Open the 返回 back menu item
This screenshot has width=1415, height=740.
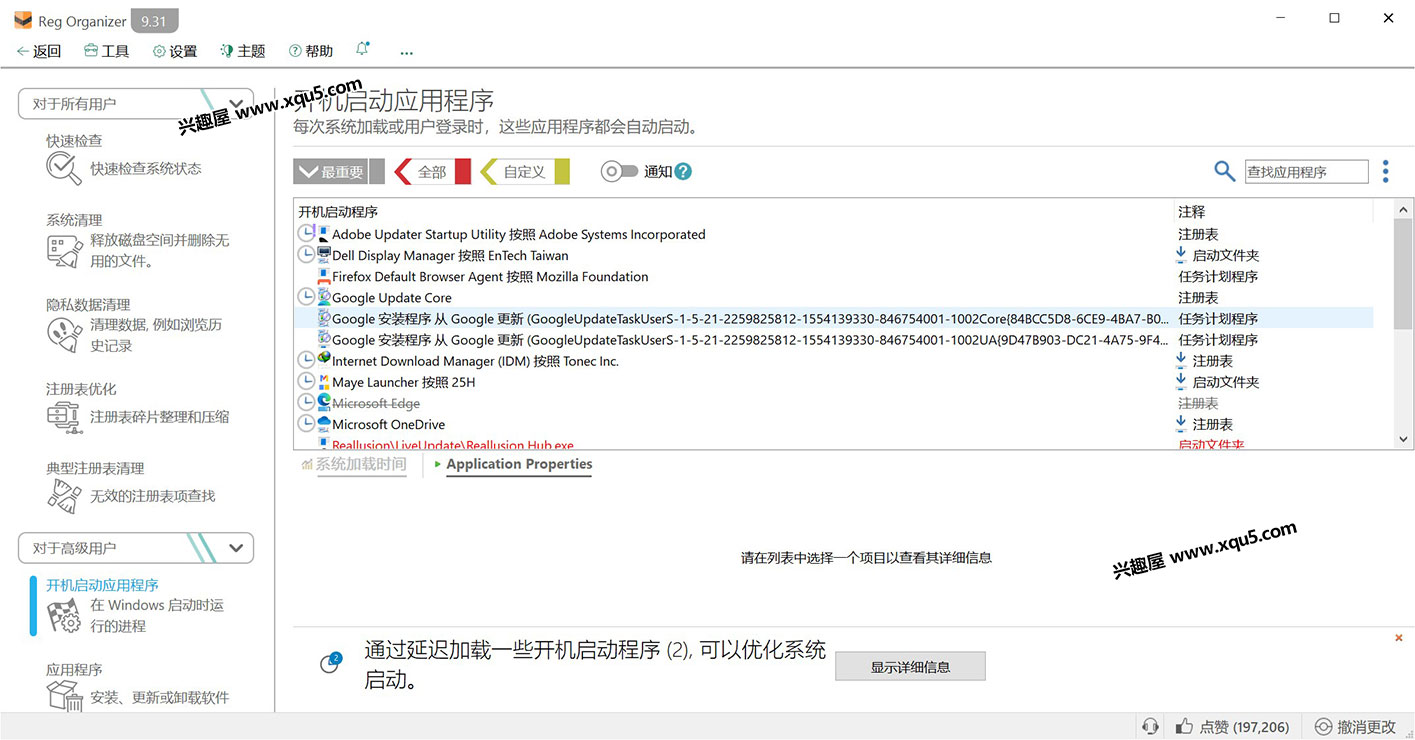(39, 51)
